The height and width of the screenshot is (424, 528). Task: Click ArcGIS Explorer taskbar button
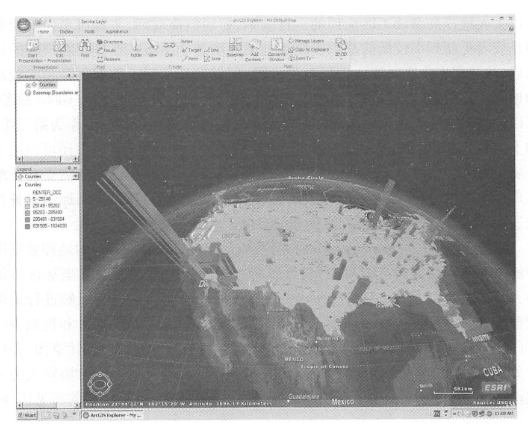112,415
